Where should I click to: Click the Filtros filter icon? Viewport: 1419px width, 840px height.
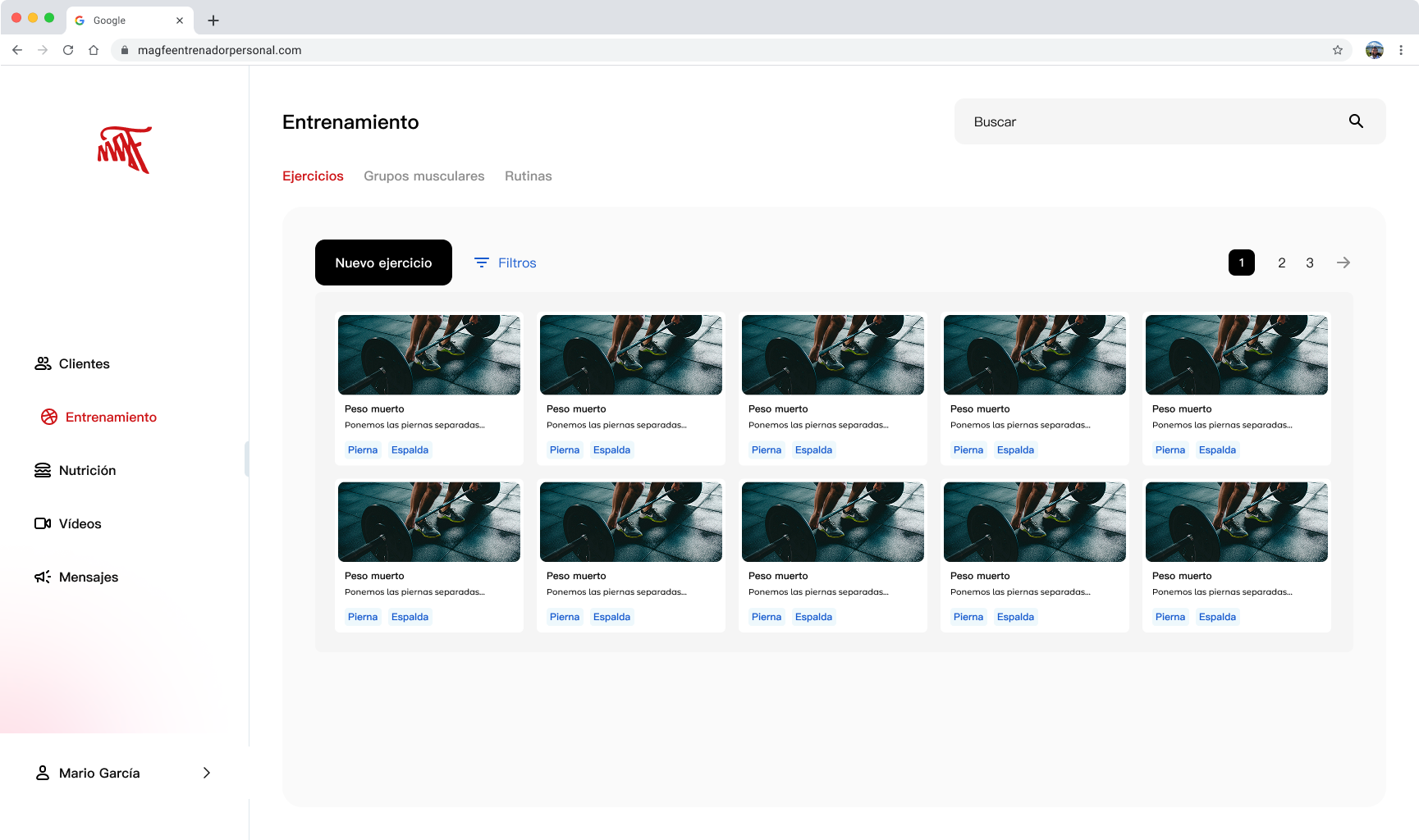[x=482, y=262]
